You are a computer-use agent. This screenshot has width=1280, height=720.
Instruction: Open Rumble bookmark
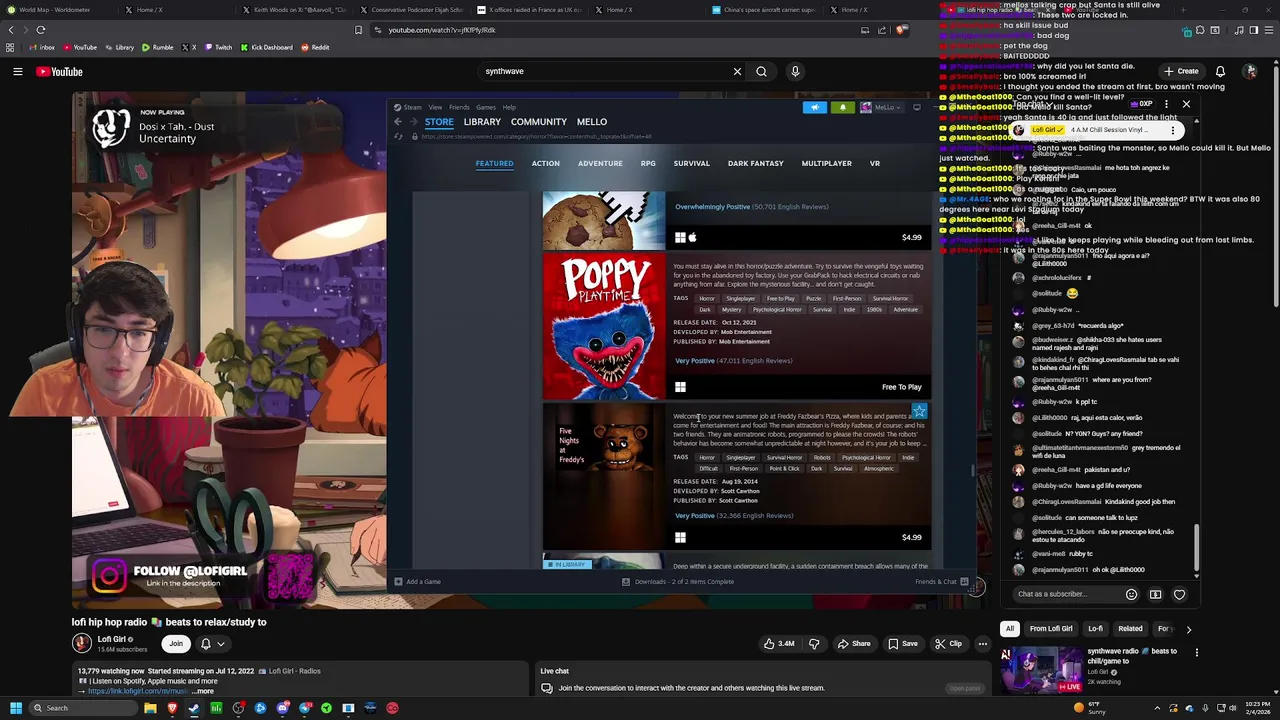[x=157, y=47]
